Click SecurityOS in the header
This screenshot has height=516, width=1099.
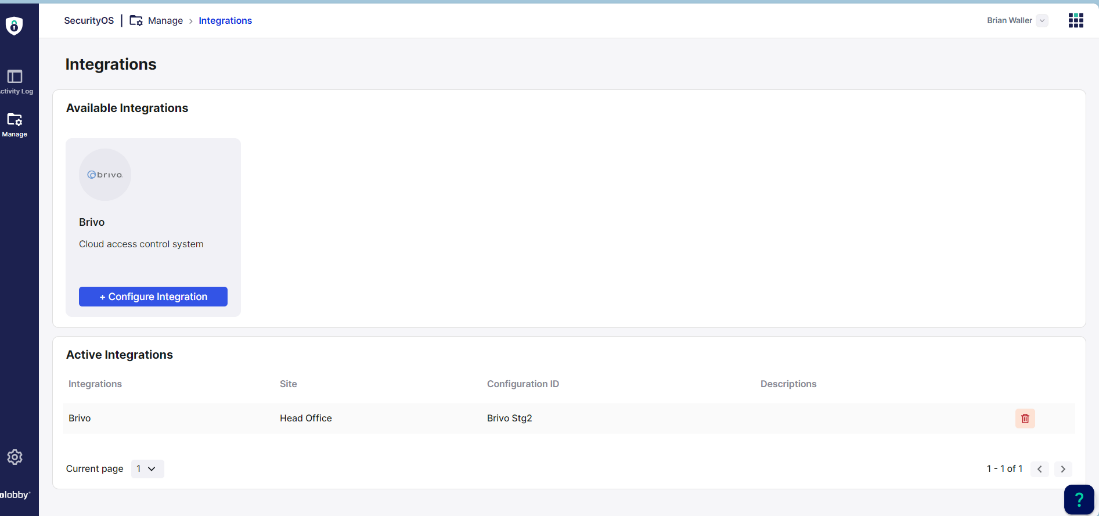click(88, 20)
